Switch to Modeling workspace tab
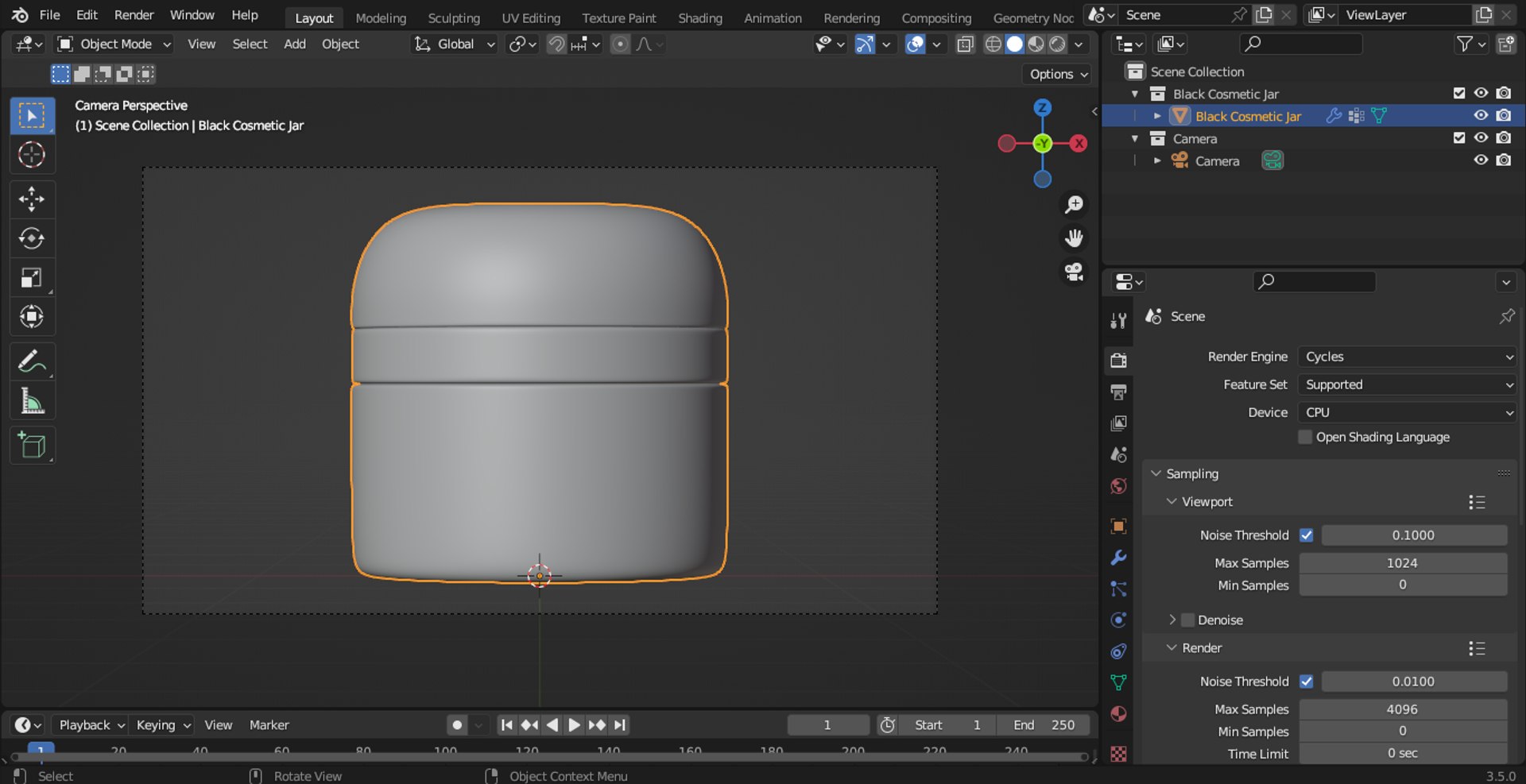 pyautogui.click(x=380, y=17)
